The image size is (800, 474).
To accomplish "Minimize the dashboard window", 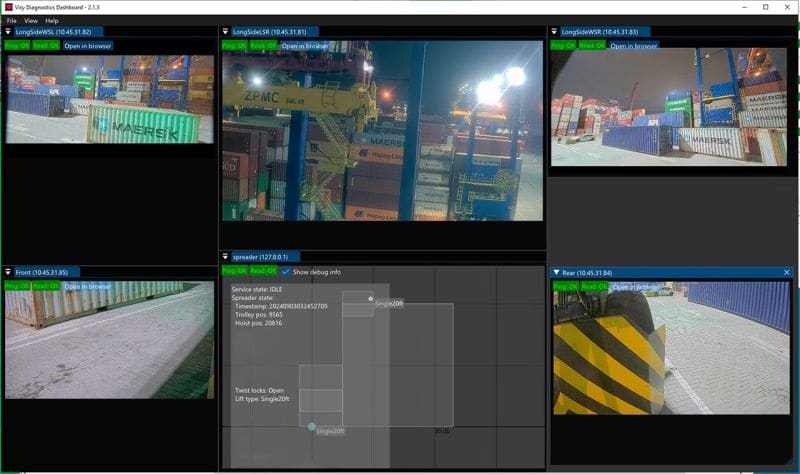I will pyautogui.click(x=745, y=7).
